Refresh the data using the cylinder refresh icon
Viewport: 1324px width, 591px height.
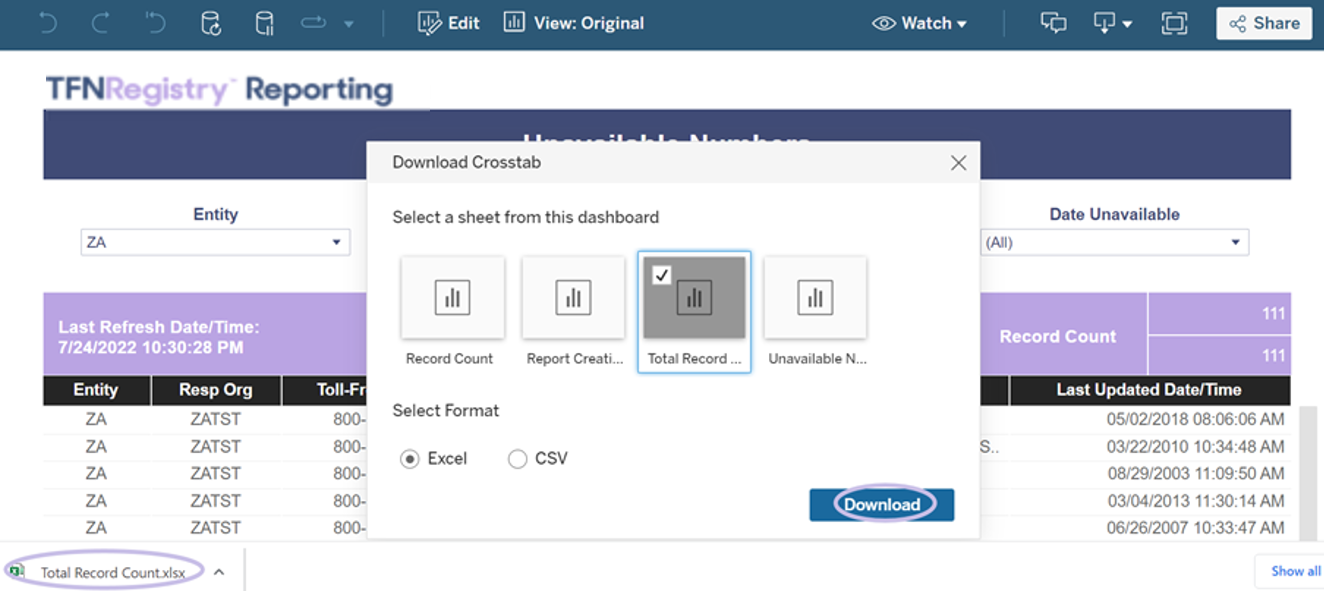210,23
